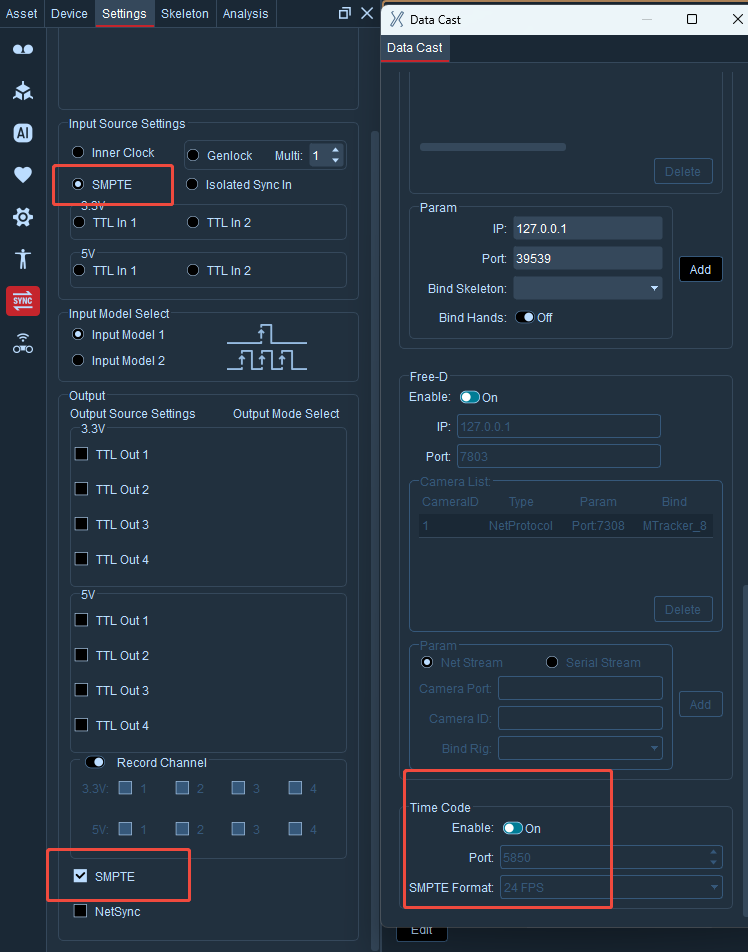Select 3.3V TTL In 1 input
The height and width of the screenshot is (952, 748).
point(79,222)
